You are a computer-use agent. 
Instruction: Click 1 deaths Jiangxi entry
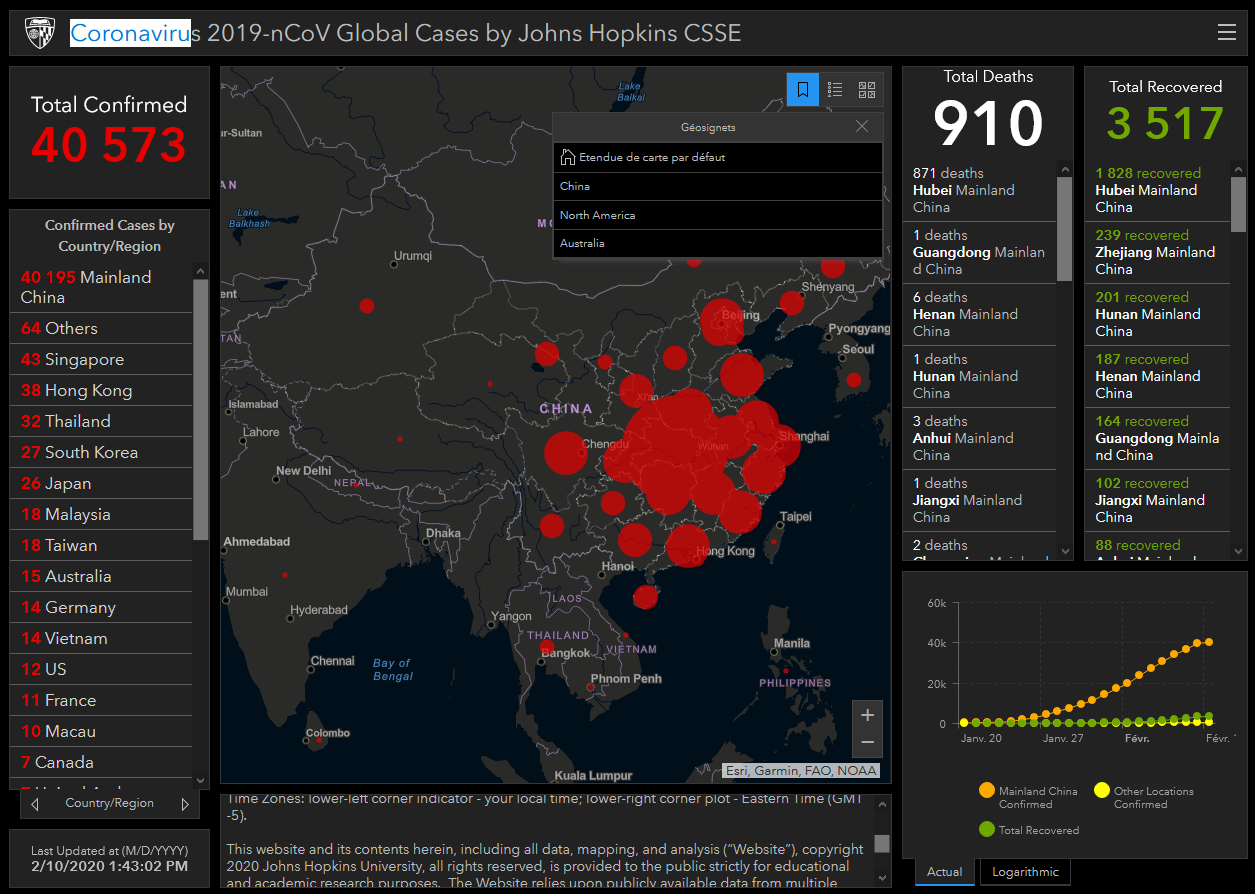(979, 500)
